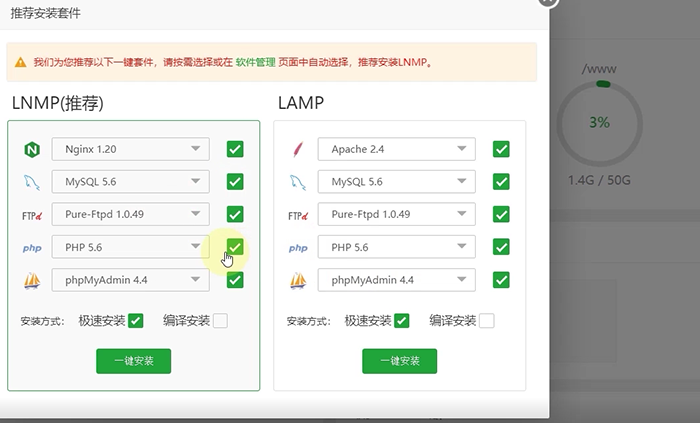Screen dimensions: 700x423
Task: Enable 编译安装 checkbox in LAMP
Action: pyautogui.click(x=487, y=321)
